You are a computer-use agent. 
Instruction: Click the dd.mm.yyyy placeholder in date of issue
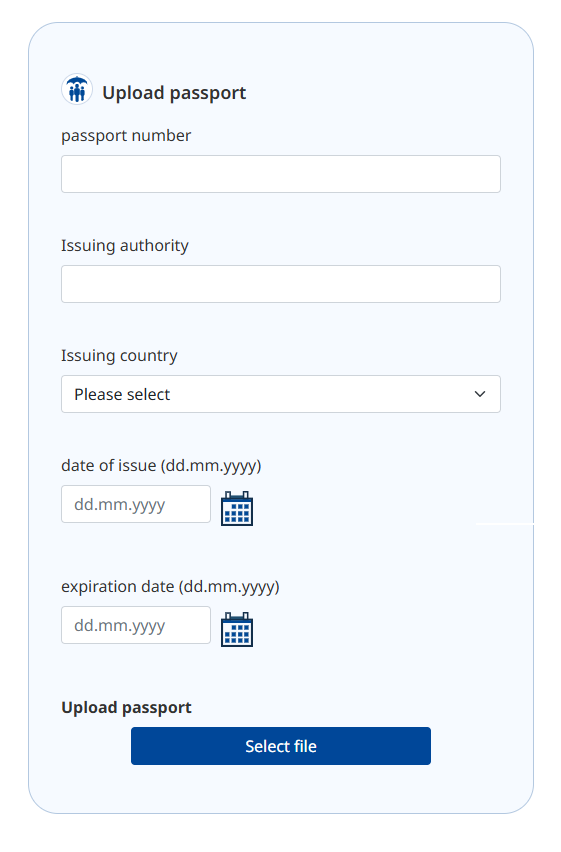[120, 505]
